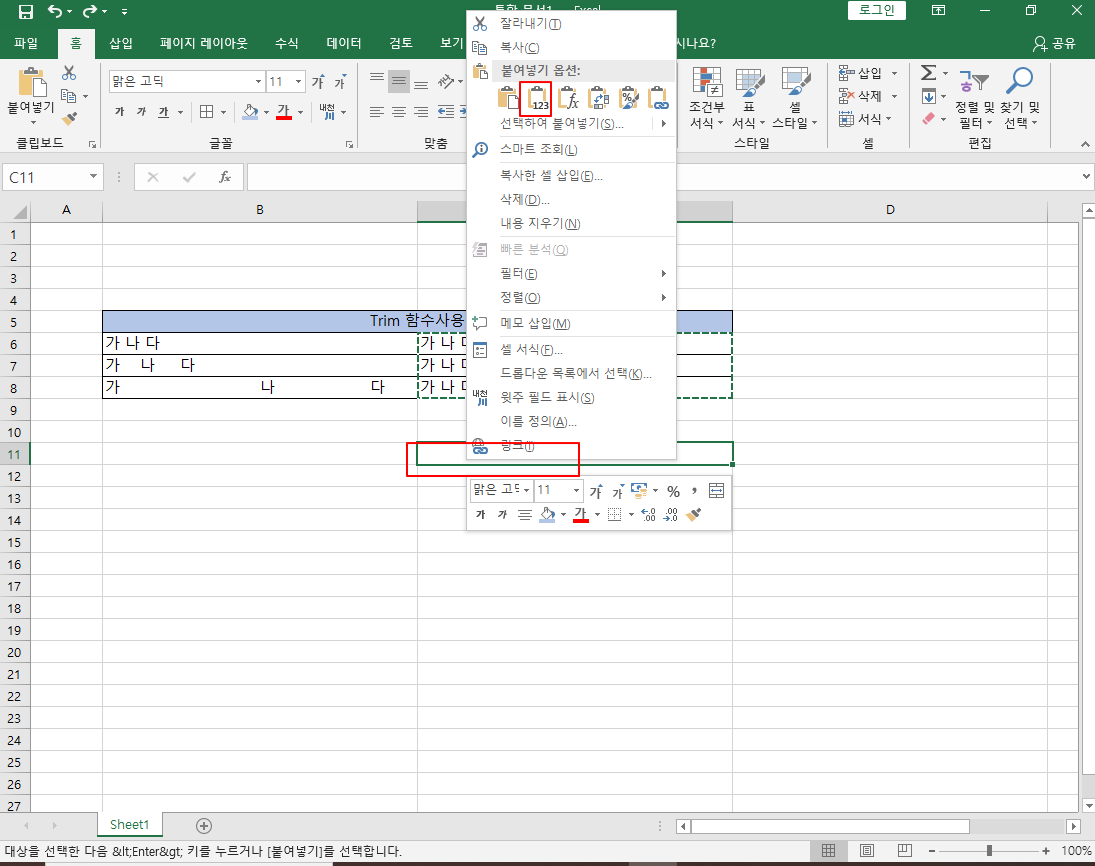Image resolution: width=1095 pixels, height=866 pixels.
Task: Paste formulas using the fx clipboard icon
Action: (x=568, y=98)
